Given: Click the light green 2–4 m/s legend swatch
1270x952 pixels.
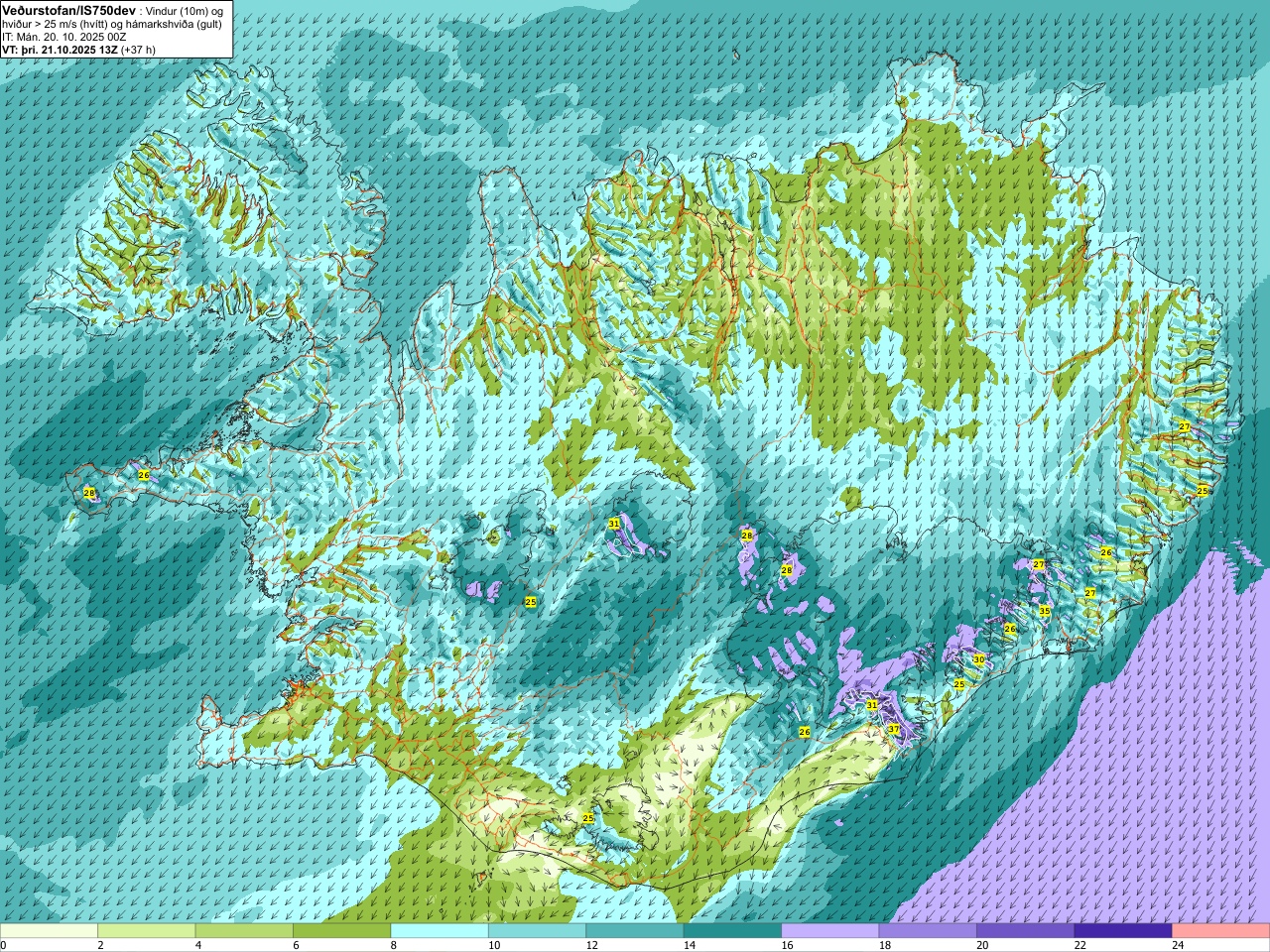Looking at the screenshot, I should pyautogui.click(x=147, y=931).
